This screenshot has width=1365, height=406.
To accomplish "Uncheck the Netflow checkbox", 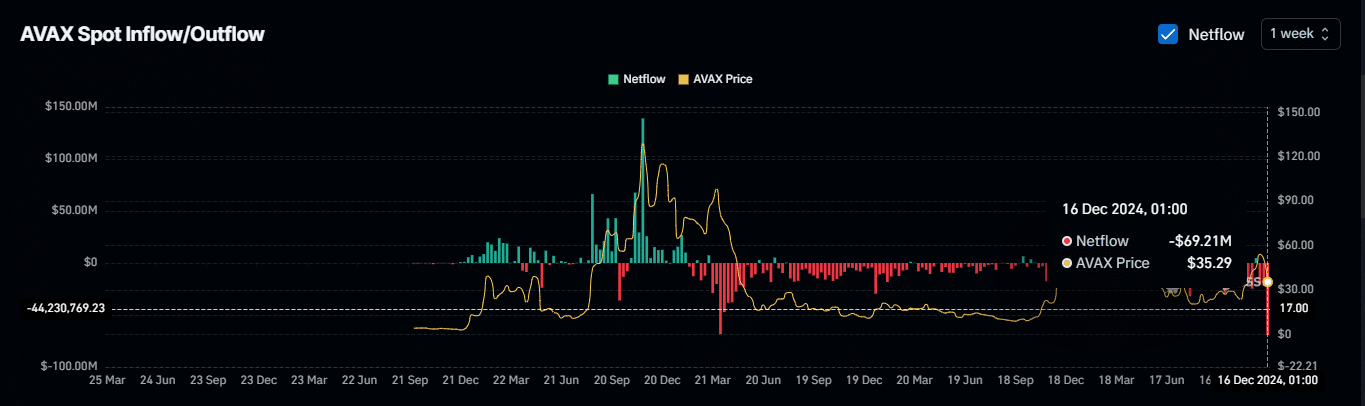I will pyautogui.click(x=1167, y=34).
